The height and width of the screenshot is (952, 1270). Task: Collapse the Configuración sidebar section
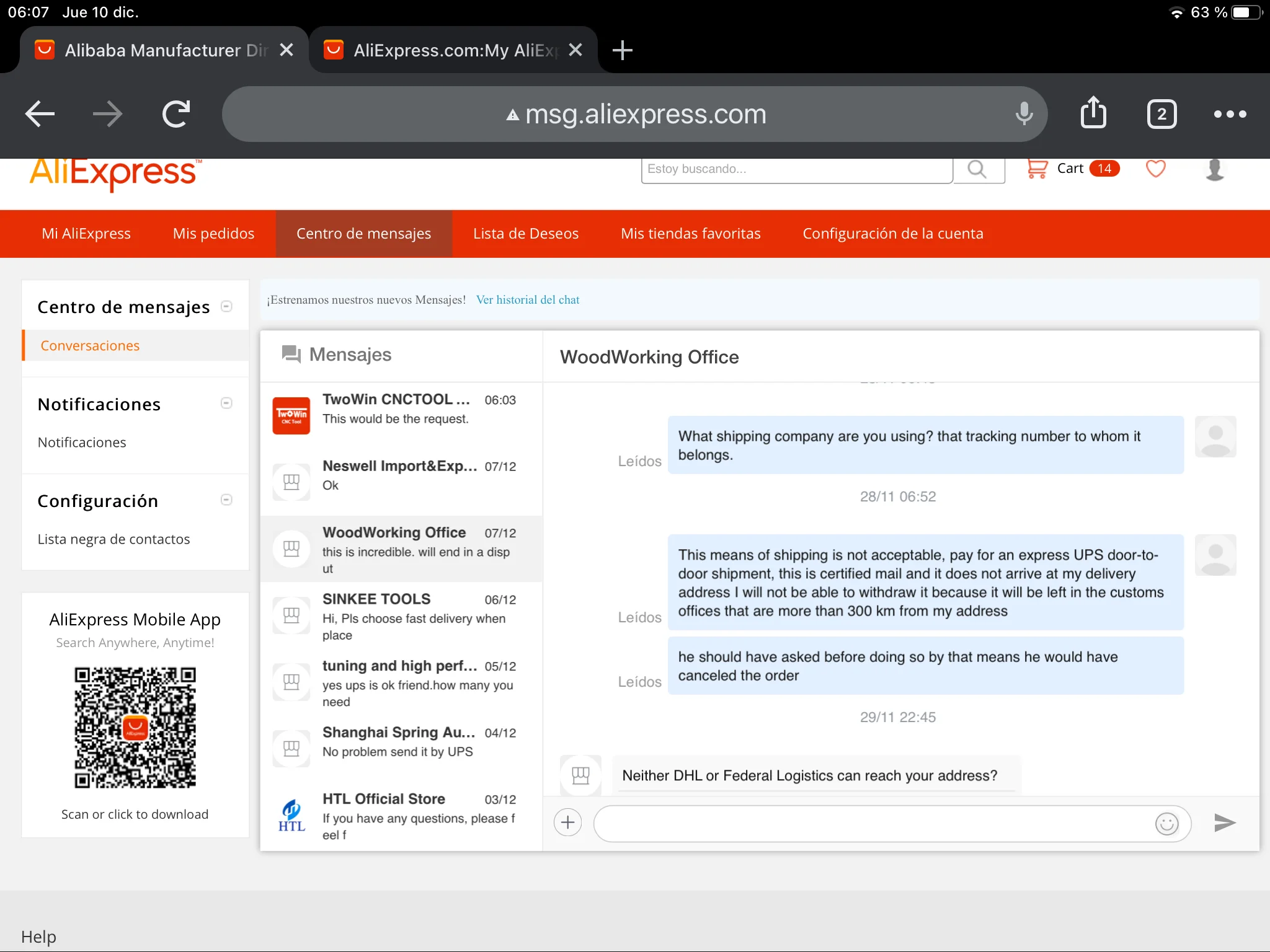click(x=226, y=500)
